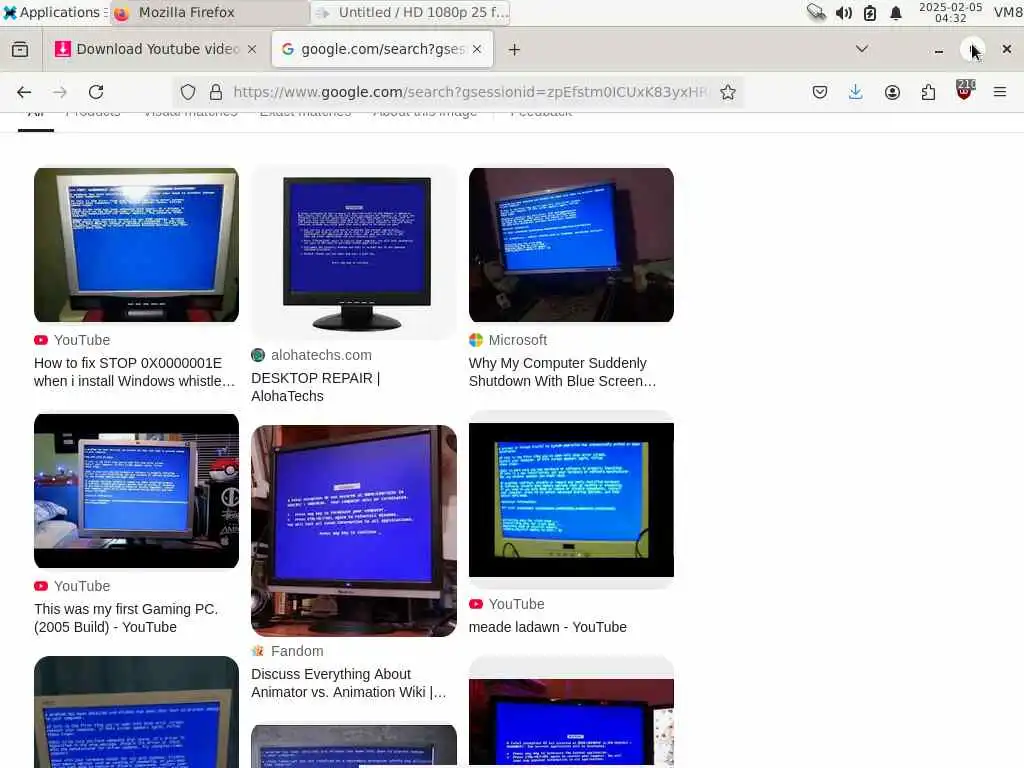Open 'Why My Computer Suddenly Shutdown' link
The height and width of the screenshot is (768, 1024).
[562, 372]
